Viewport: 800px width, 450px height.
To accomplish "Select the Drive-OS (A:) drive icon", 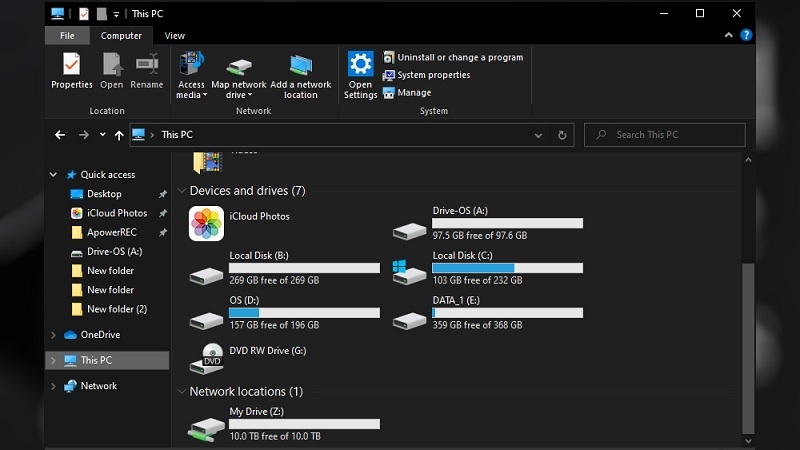I will tap(409, 231).
